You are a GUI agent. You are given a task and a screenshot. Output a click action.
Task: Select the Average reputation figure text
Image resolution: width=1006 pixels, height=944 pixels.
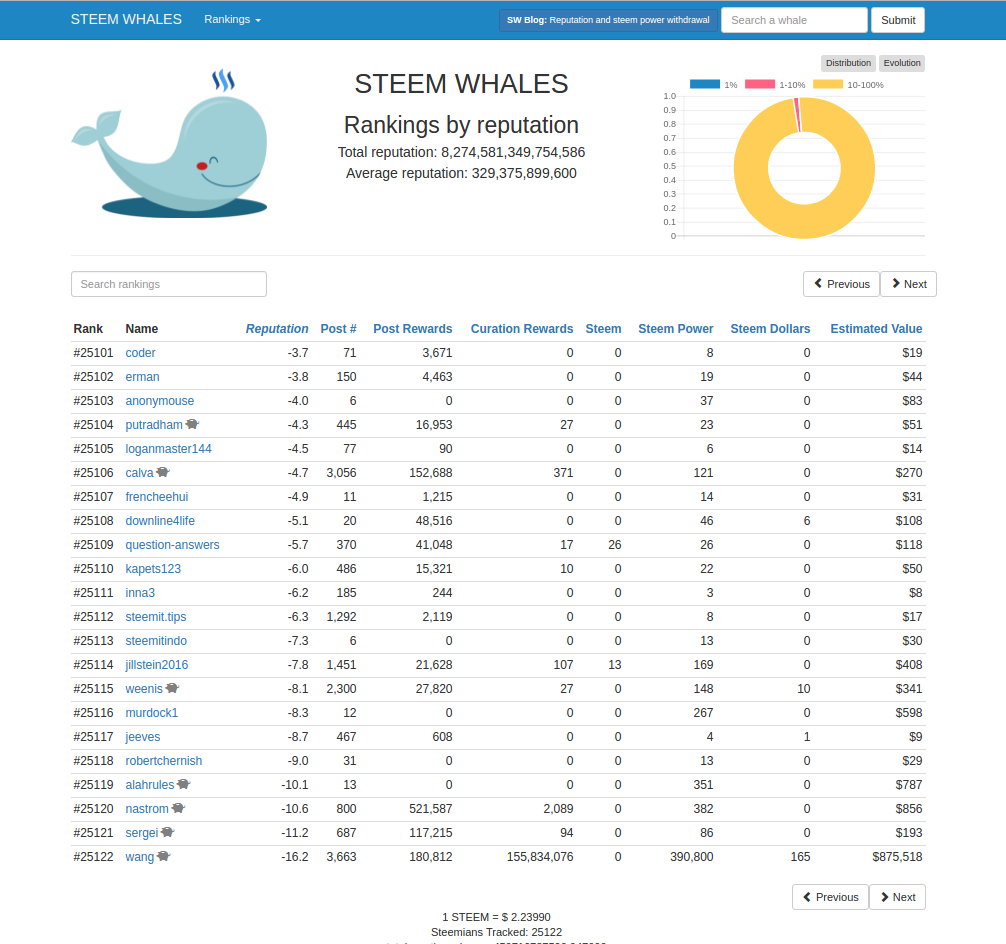pyautogui.click(x=461, y=173)
